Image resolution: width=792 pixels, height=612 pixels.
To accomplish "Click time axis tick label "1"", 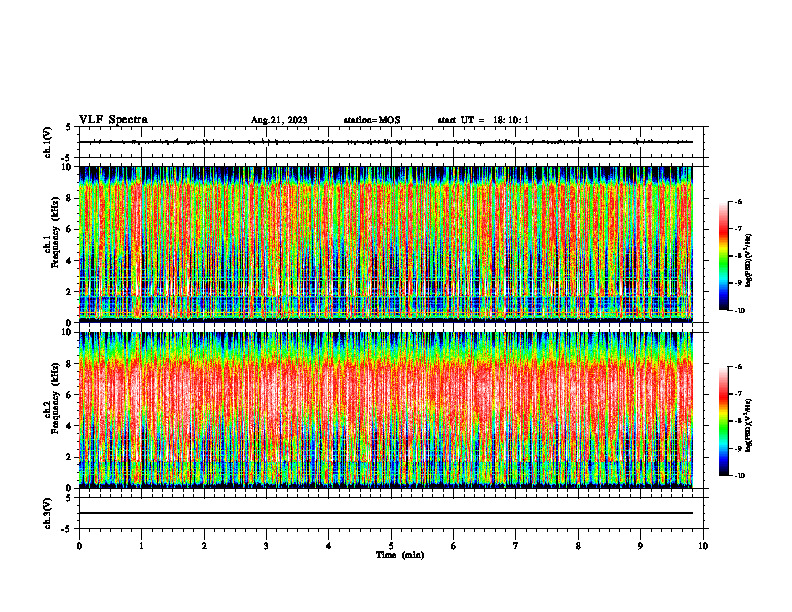I will click(x=141, y=546).
